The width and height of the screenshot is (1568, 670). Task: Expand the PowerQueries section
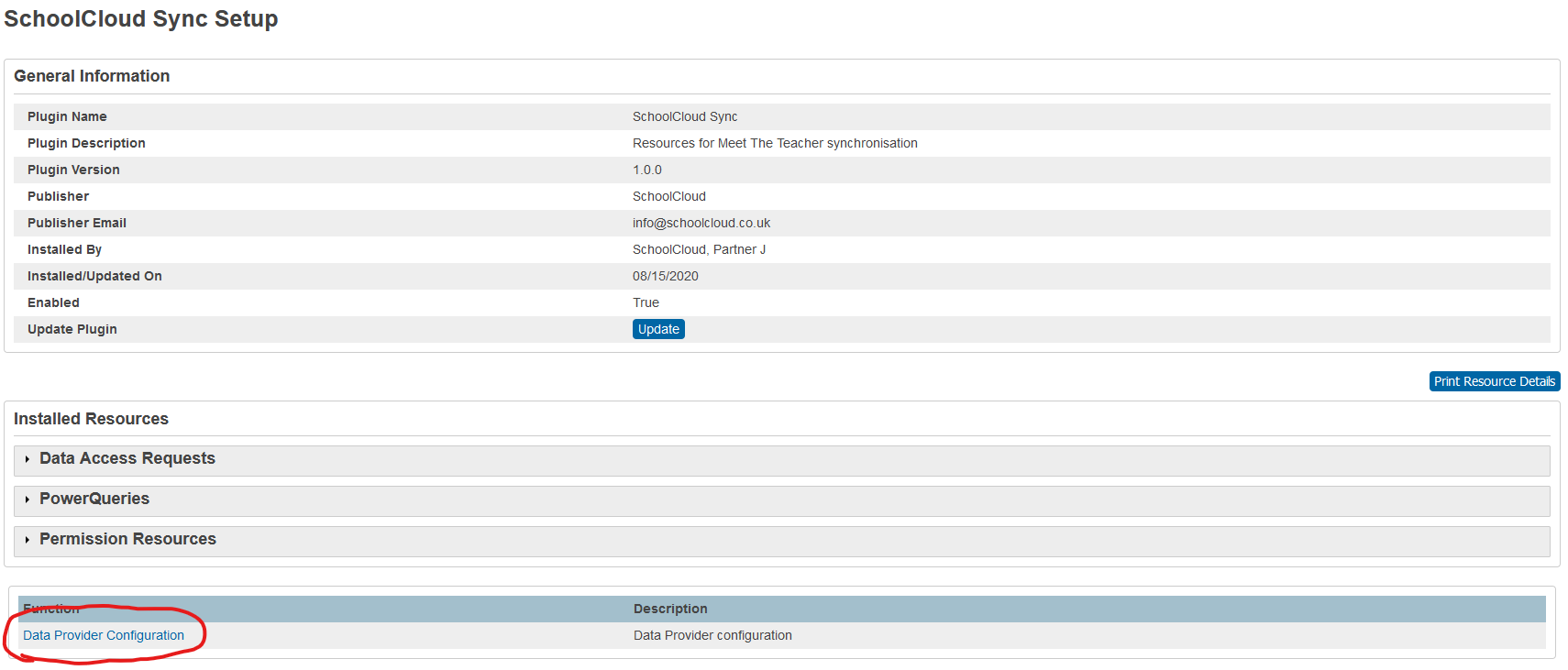(x=781, y=500)
